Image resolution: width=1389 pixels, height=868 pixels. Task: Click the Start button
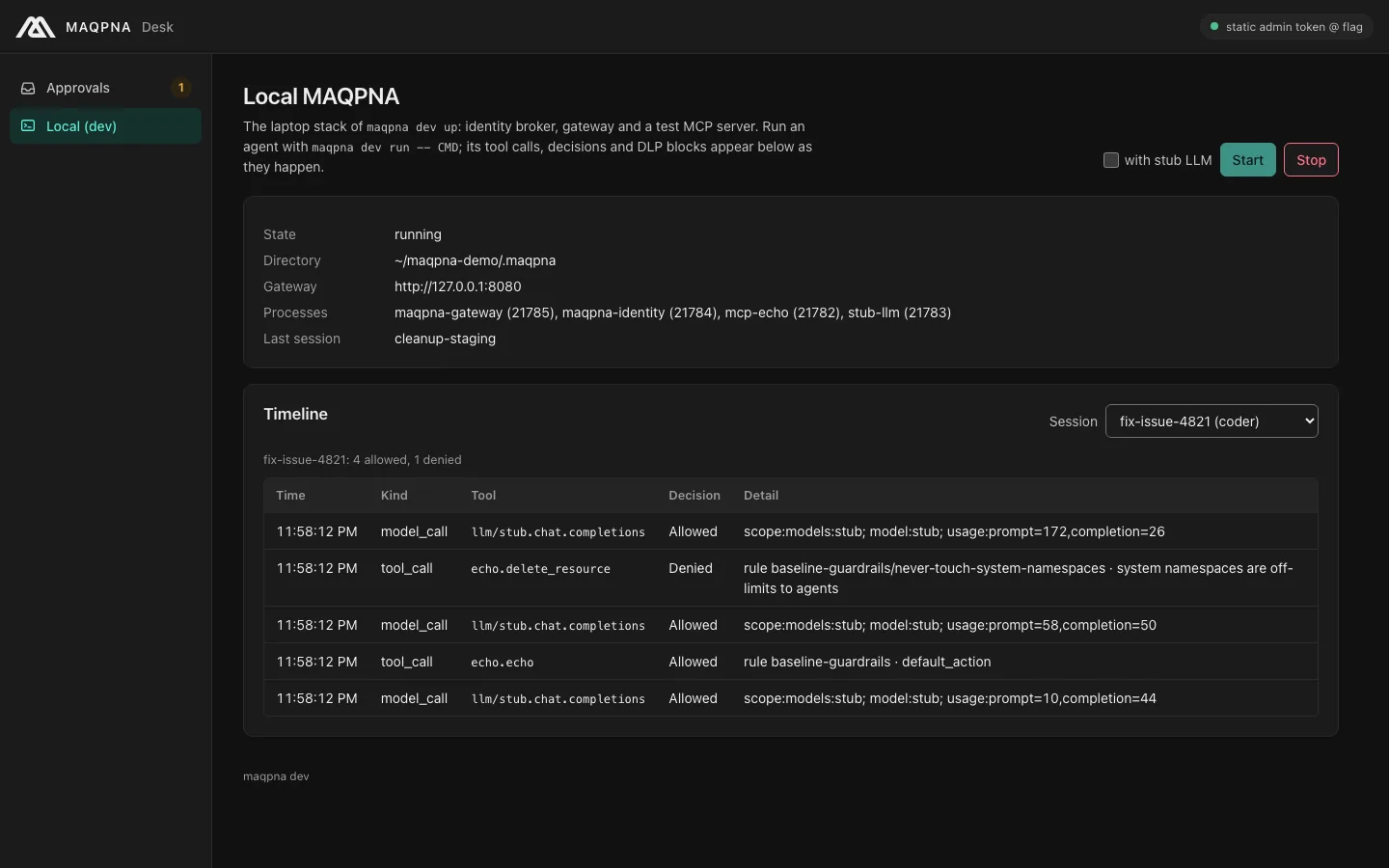1247,160
